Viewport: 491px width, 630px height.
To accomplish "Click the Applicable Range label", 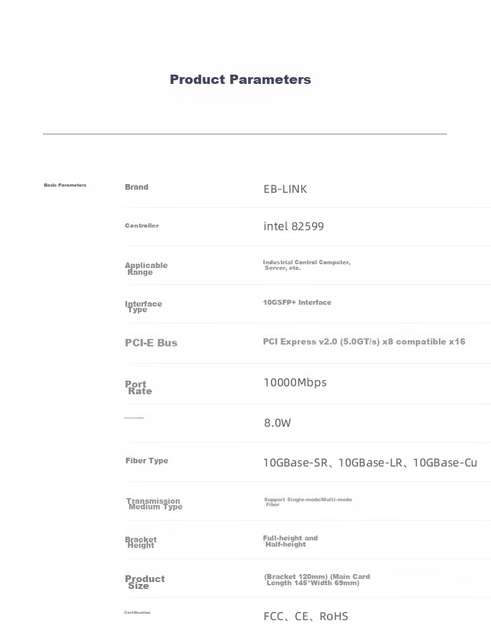I will click(x=146, y=268).
